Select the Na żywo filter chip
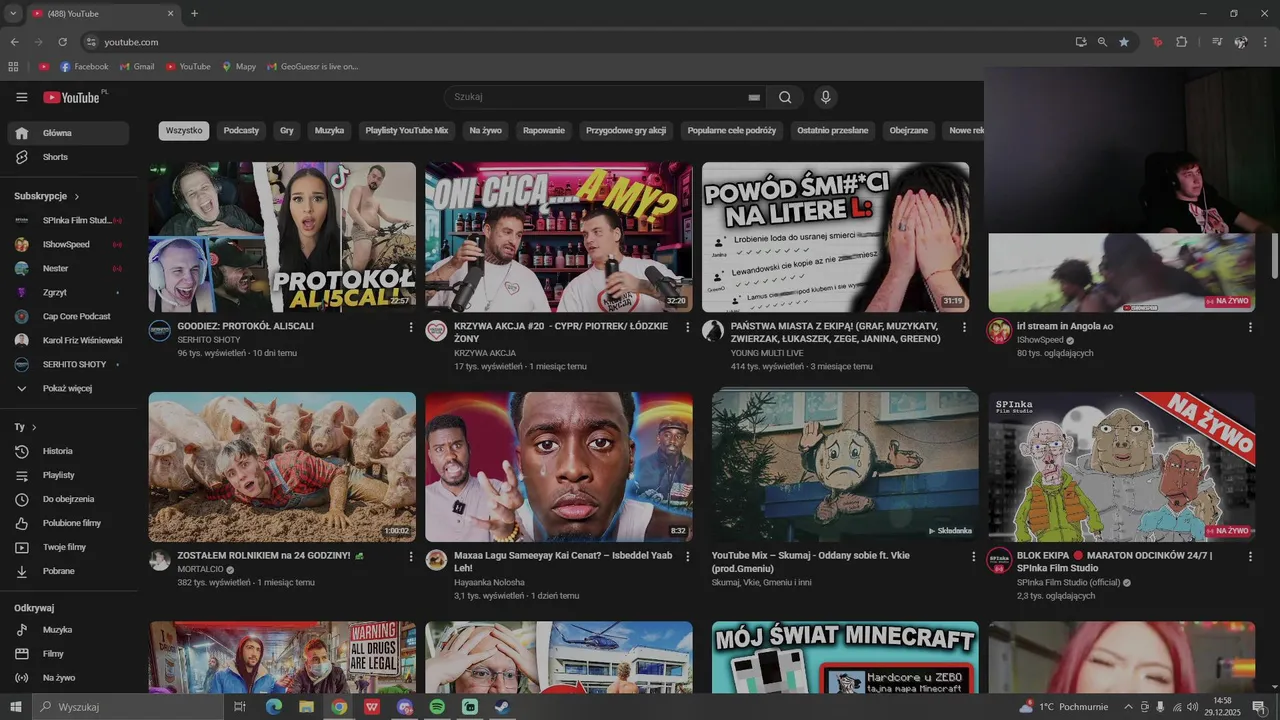 [486, 131]
